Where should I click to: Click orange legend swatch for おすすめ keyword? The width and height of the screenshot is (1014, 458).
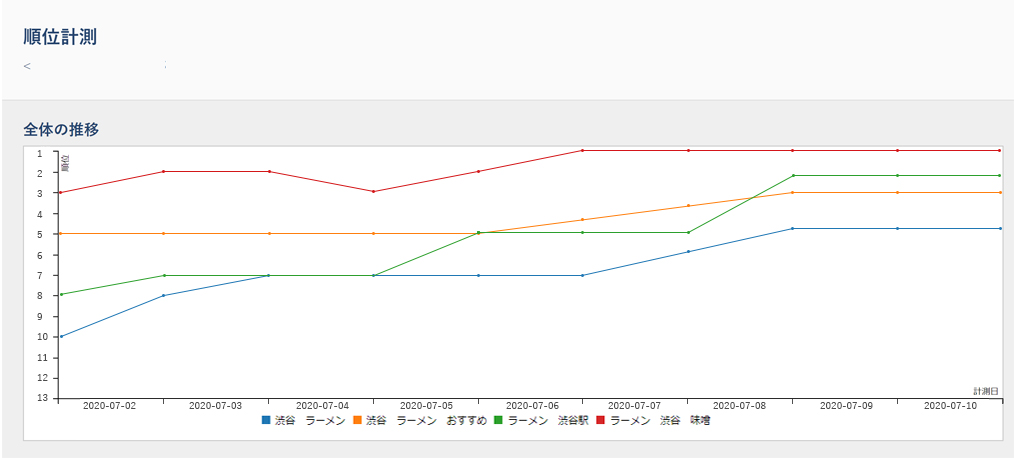[356, 421]
